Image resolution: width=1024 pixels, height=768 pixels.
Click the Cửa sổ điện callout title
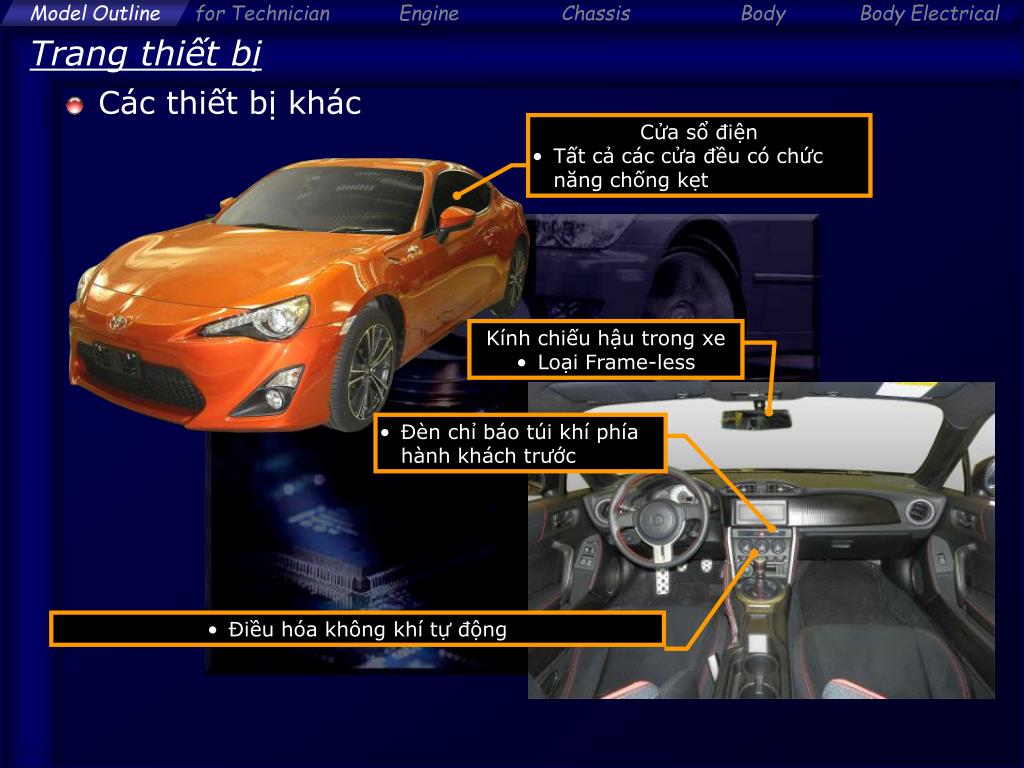pyautogui.click(x=698, y=132)
